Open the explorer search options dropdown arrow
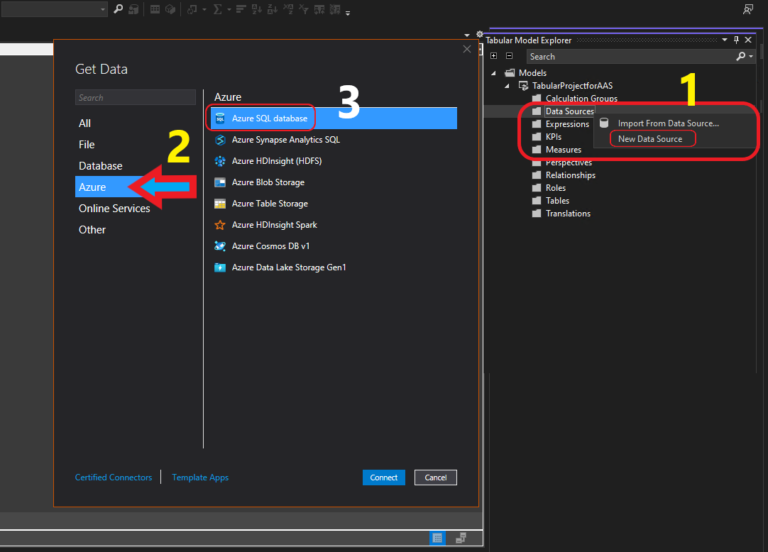Viewport: 768px width, 552px height. click(x=751, y=57)
